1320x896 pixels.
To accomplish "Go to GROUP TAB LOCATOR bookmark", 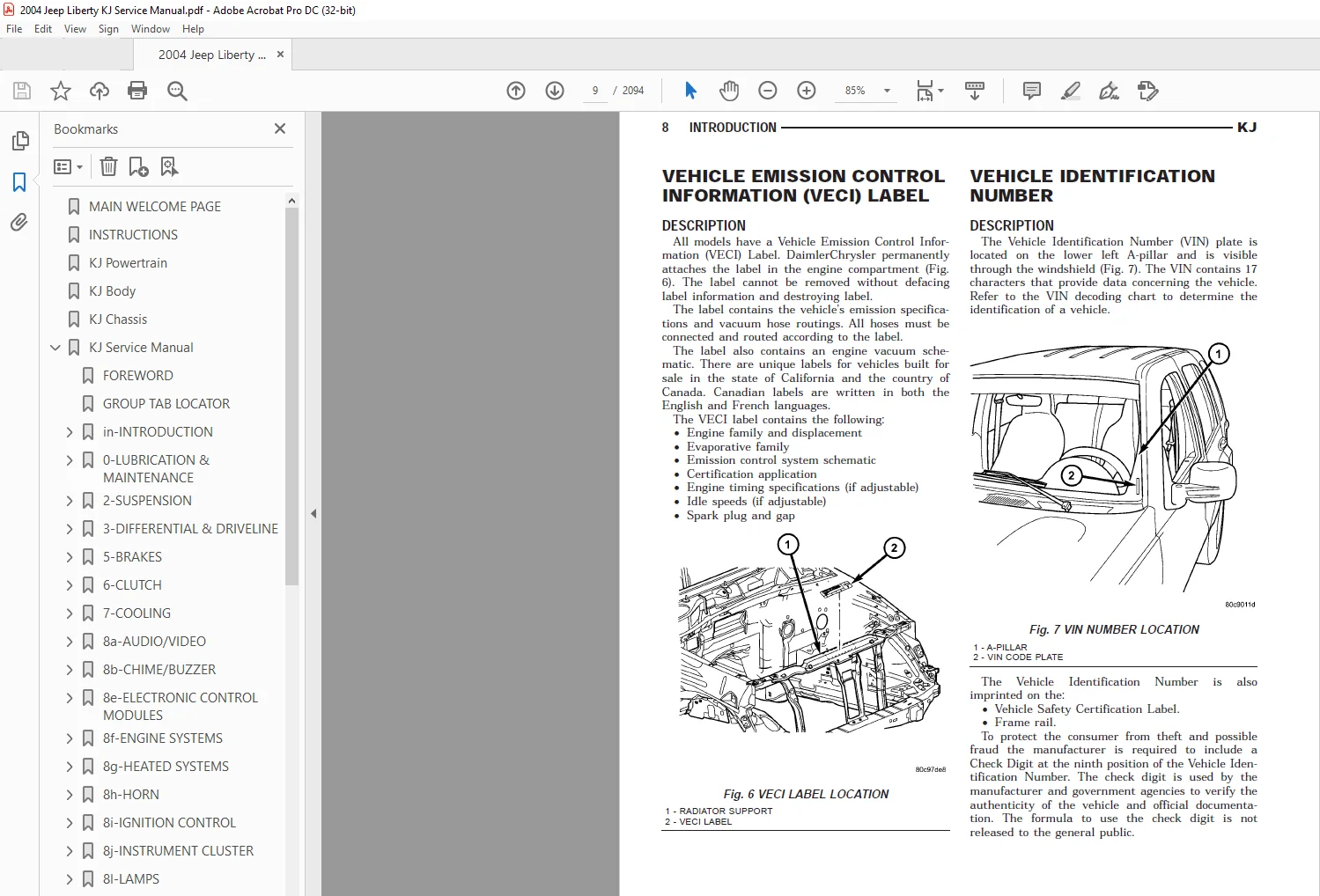I will coord(166,404).
